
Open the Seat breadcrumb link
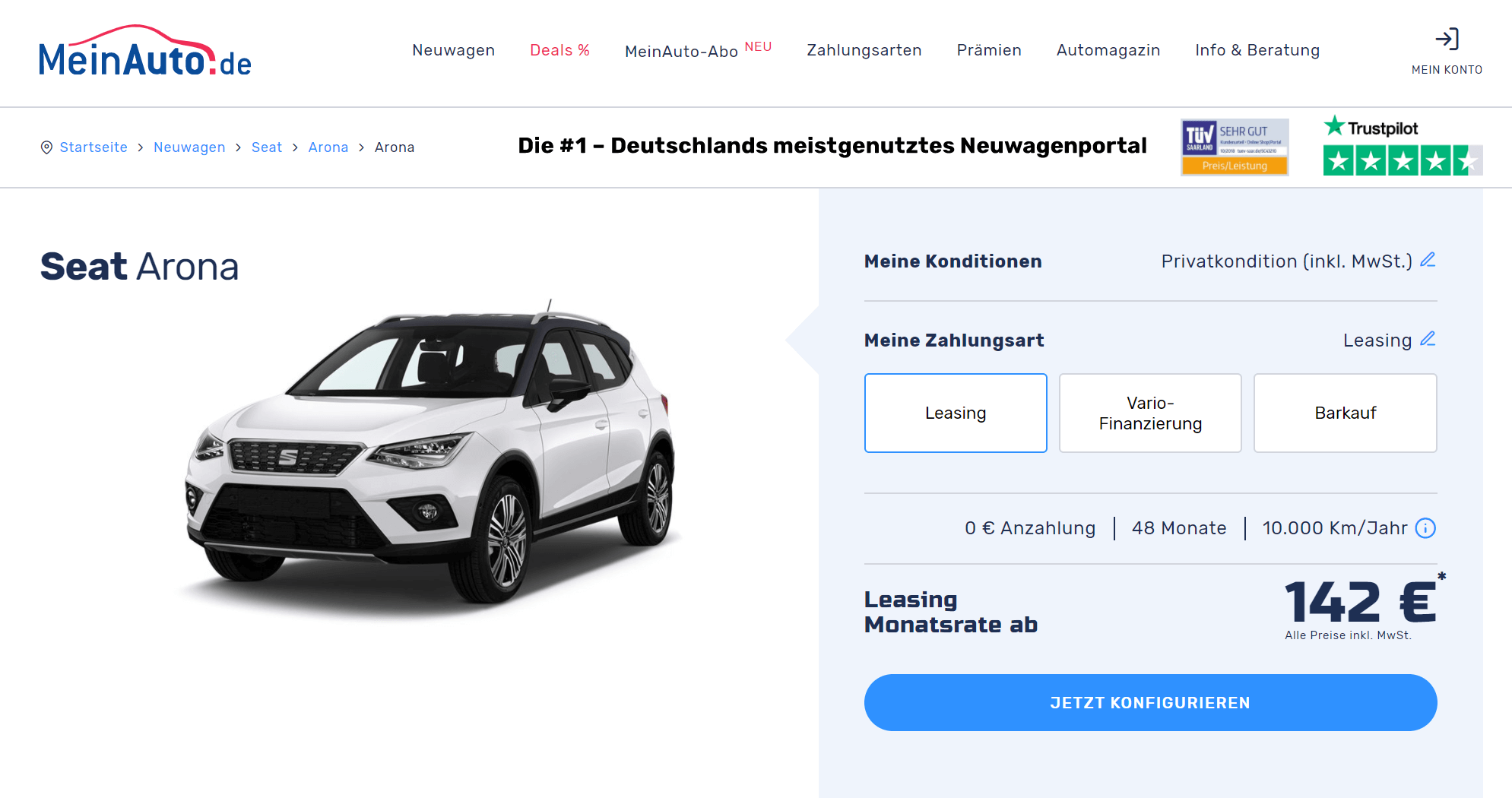(267, 147)
